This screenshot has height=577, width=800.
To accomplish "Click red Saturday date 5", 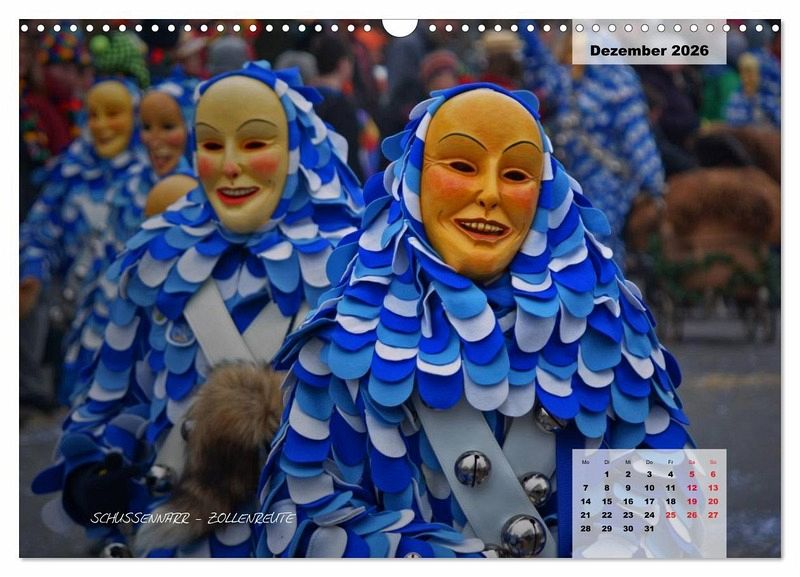I will pos(692,474).
